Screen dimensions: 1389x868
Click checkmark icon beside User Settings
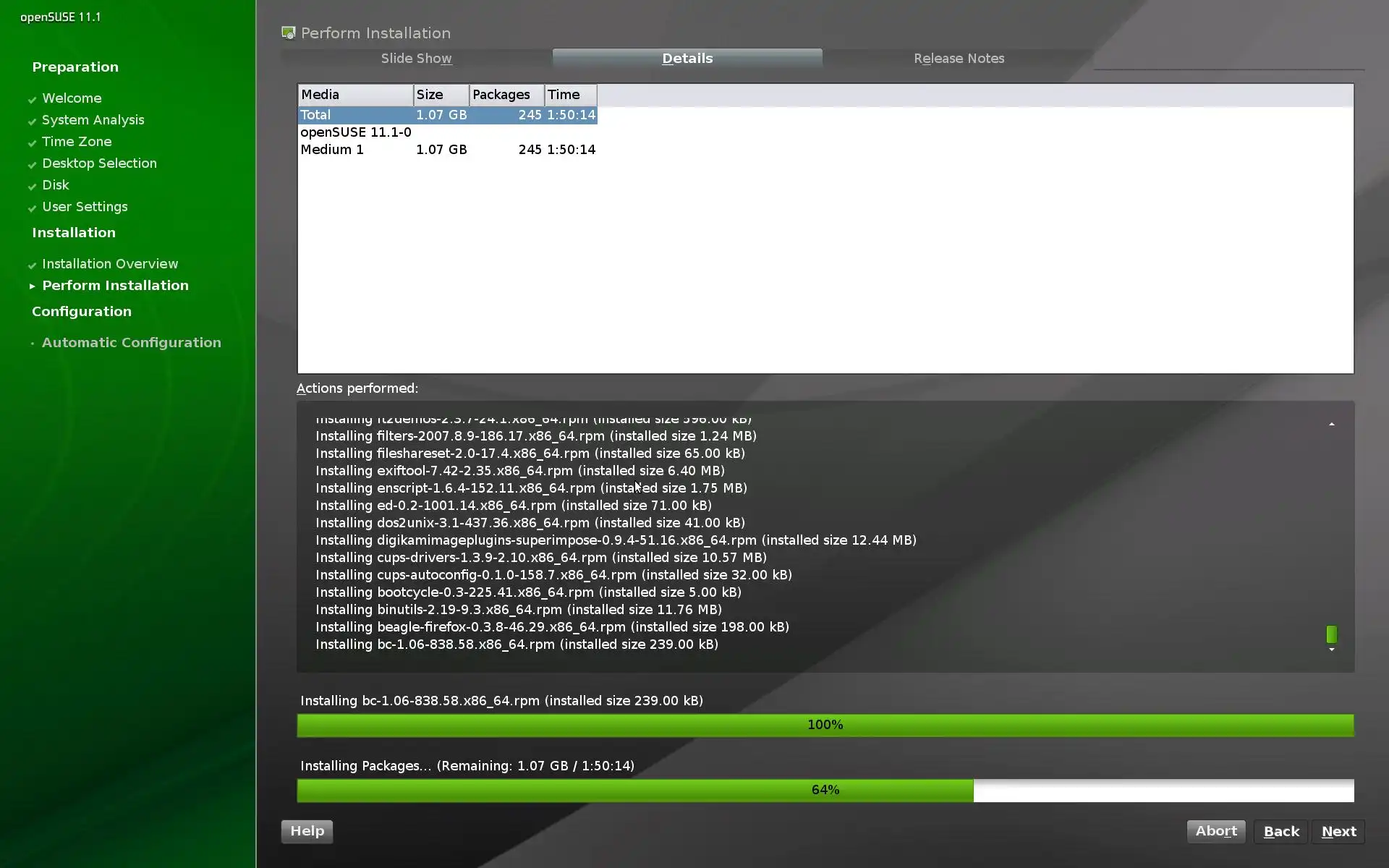[32, 208]
